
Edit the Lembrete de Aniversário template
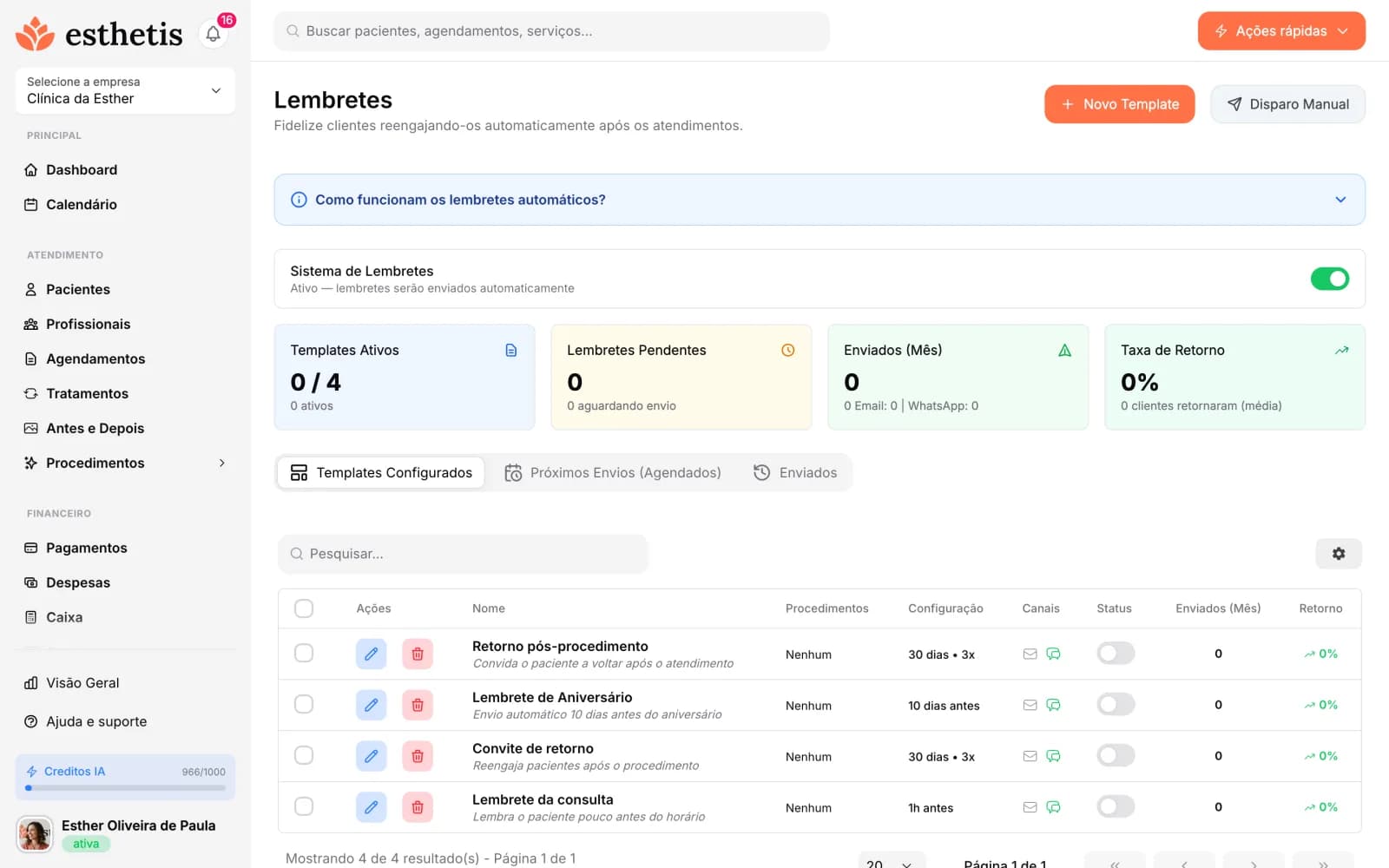point(371,705)
